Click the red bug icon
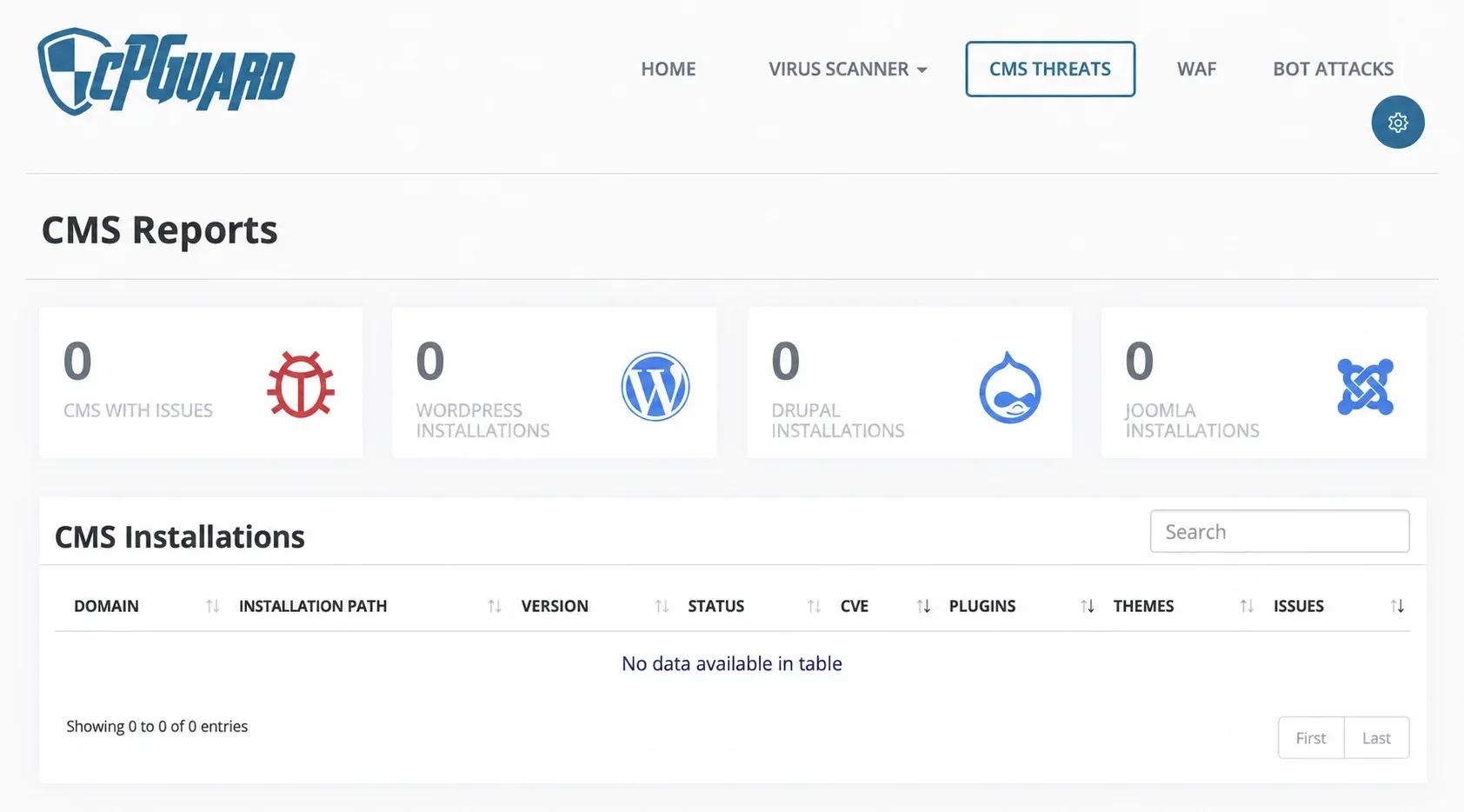This screenshot has height=812, width=1464. [x=301, y=384]
